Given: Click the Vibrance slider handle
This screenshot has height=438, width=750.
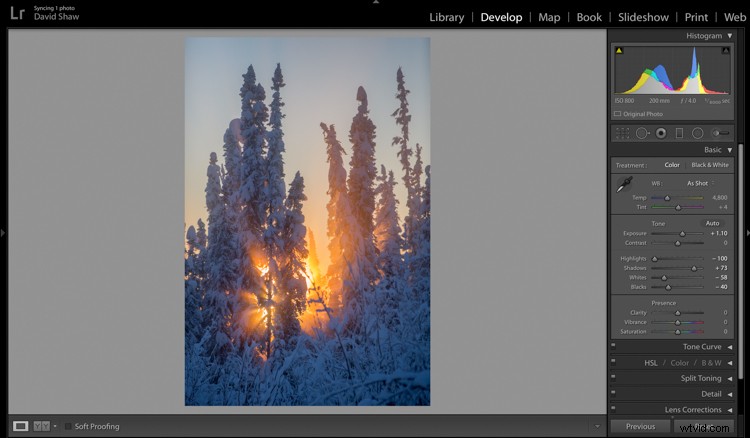Looking at the screenshot, I should point(677,323).
